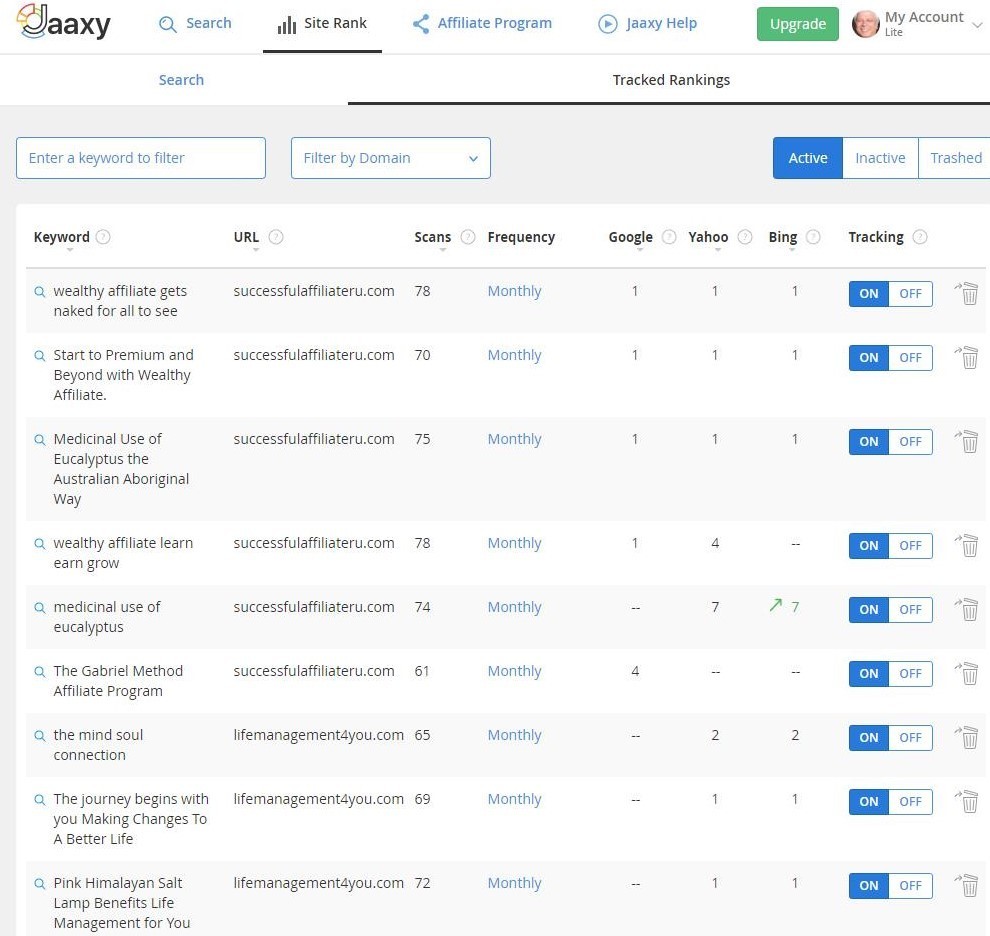
Task: Show Trashed keywords
Action: 955,158
